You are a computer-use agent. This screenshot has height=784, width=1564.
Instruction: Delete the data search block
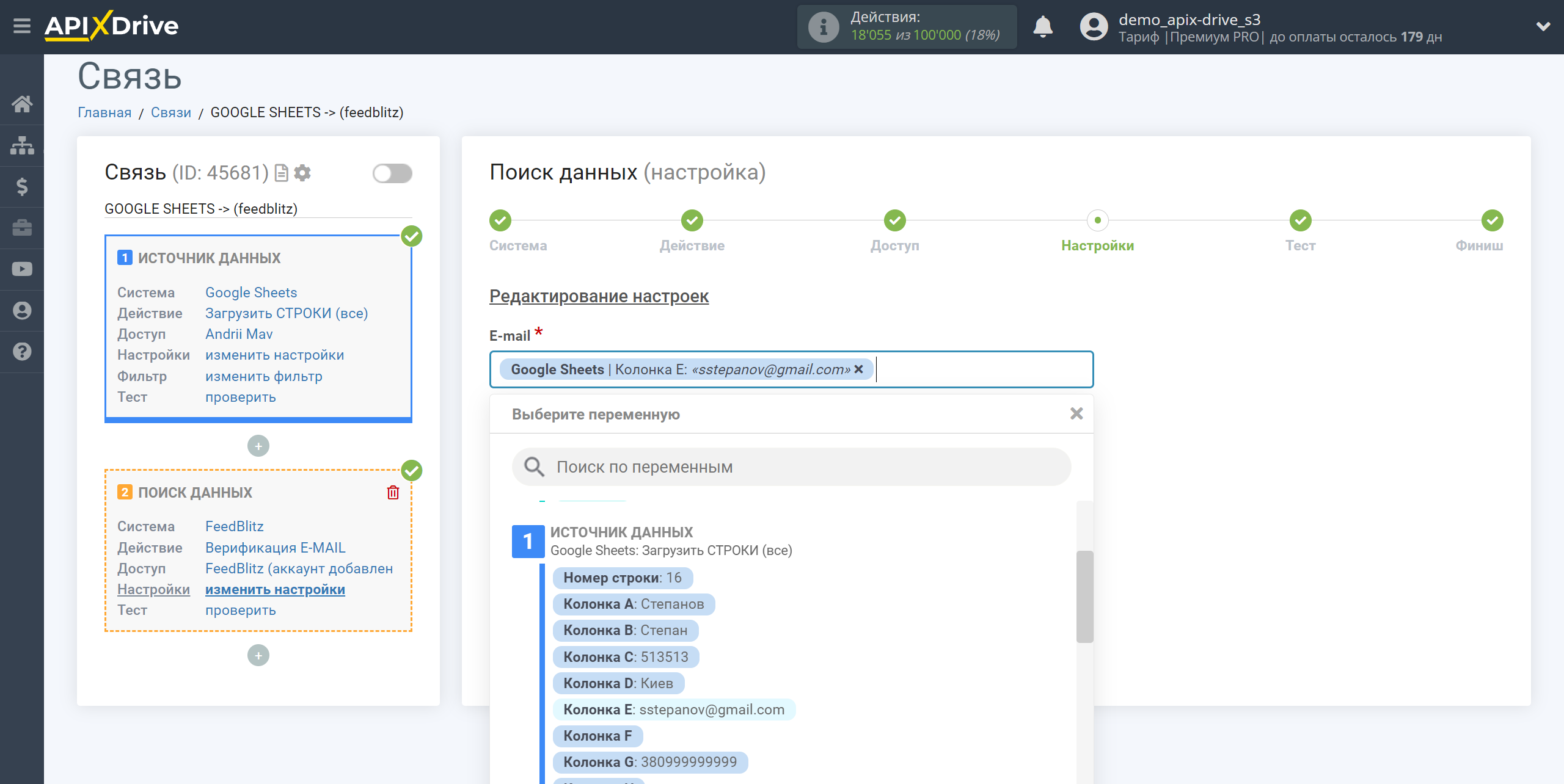coord(393,492)
